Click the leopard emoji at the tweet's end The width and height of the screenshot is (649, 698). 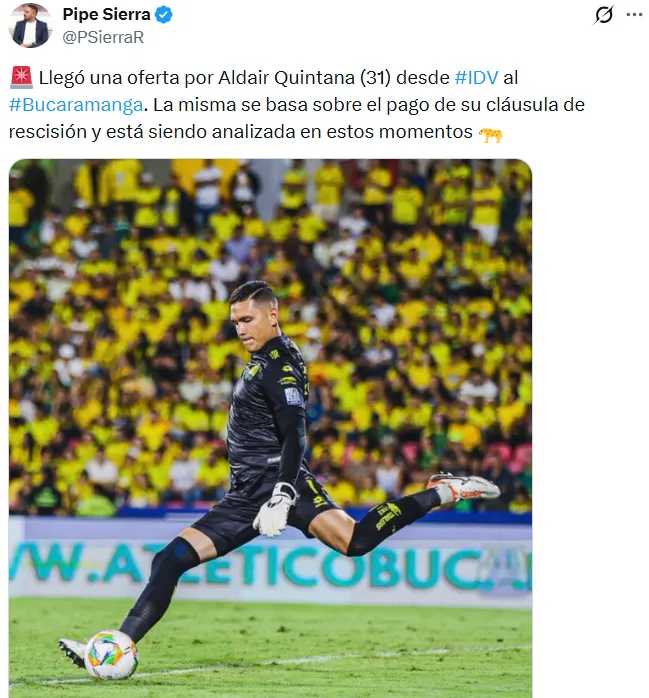click(491, 133)
